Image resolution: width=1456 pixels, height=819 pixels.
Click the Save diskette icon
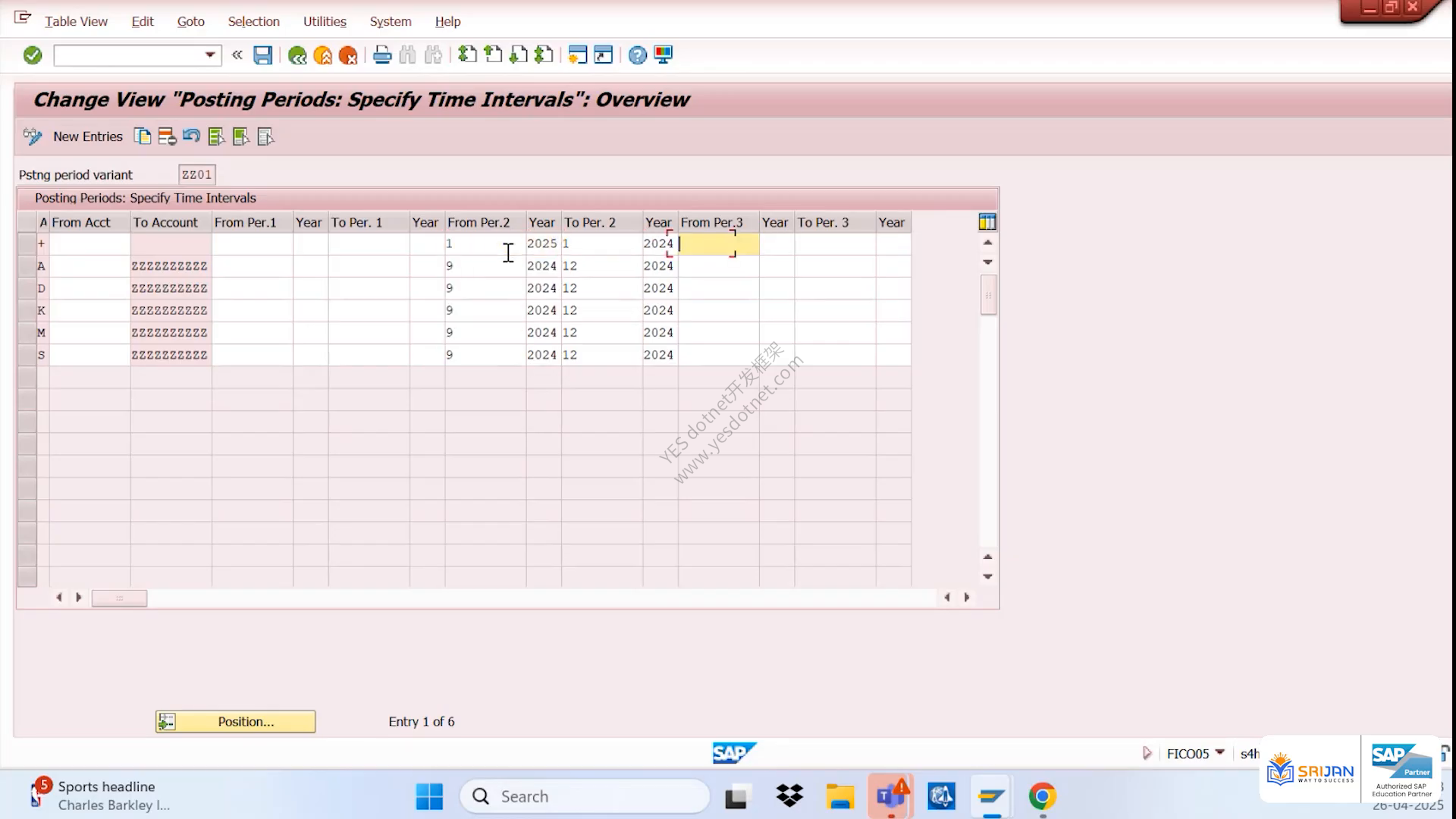pos(262,55)
